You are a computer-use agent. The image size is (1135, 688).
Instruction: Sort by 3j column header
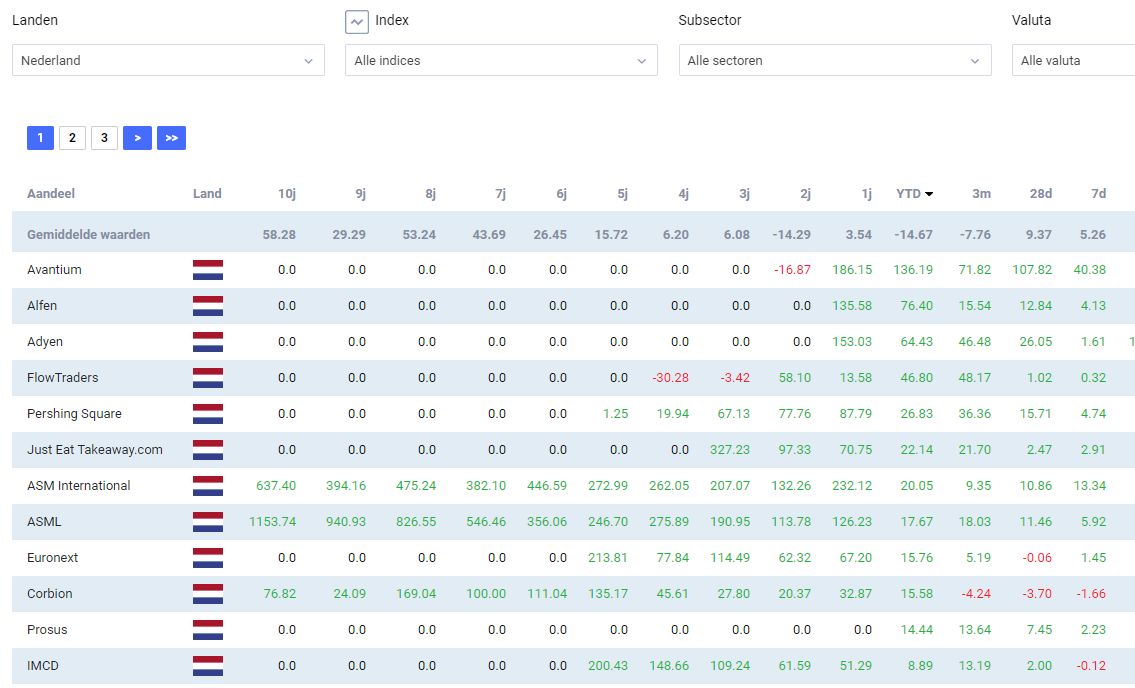pyautogui.click(x=744, y=193)
